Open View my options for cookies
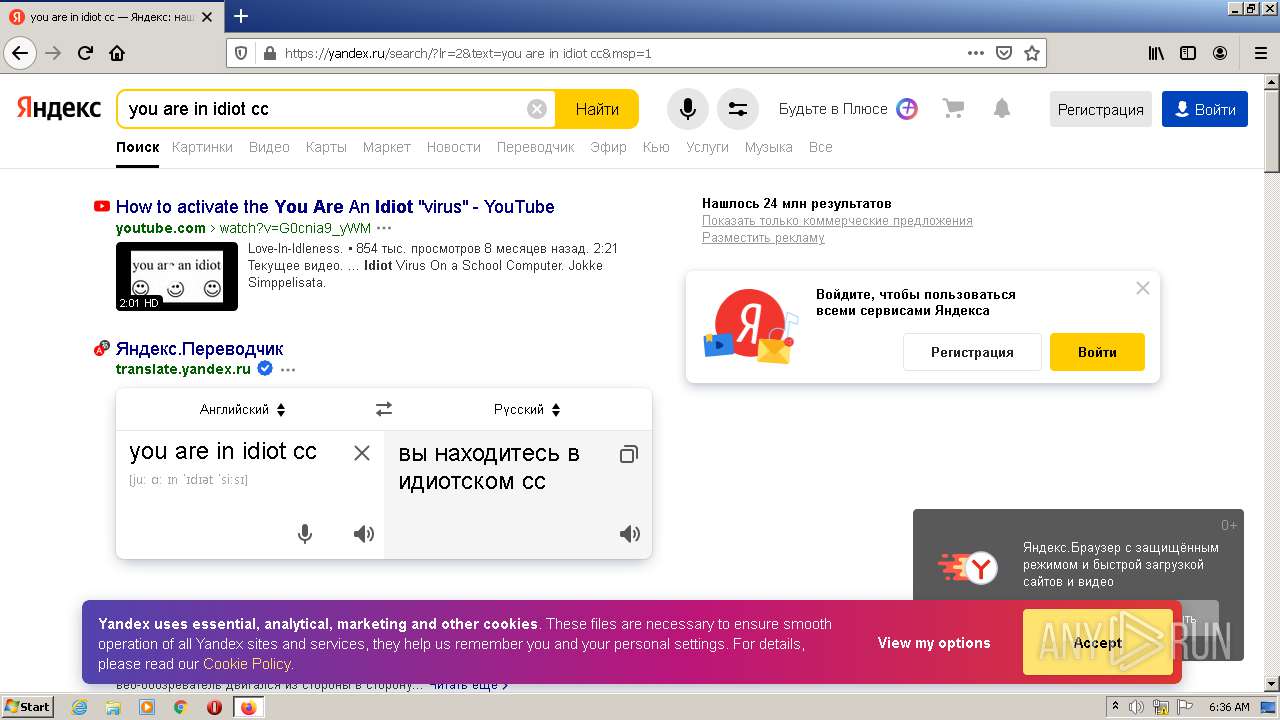The width and height of the screenshot is (1280, 720). 934,643
